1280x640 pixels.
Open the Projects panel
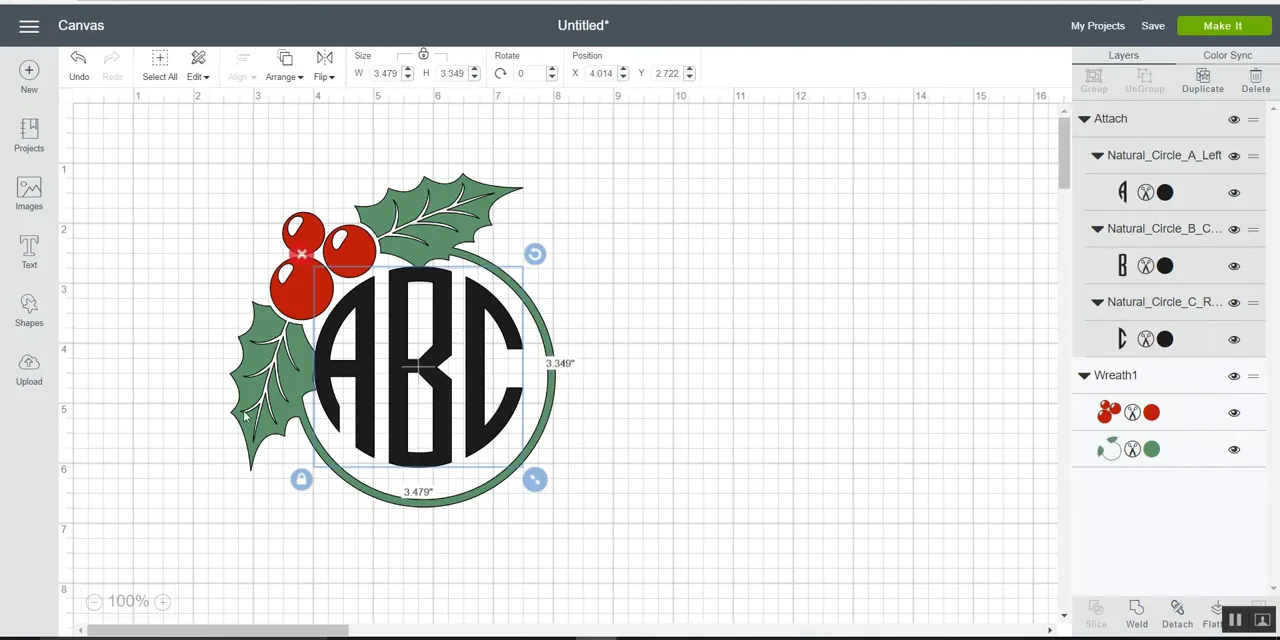29,135
